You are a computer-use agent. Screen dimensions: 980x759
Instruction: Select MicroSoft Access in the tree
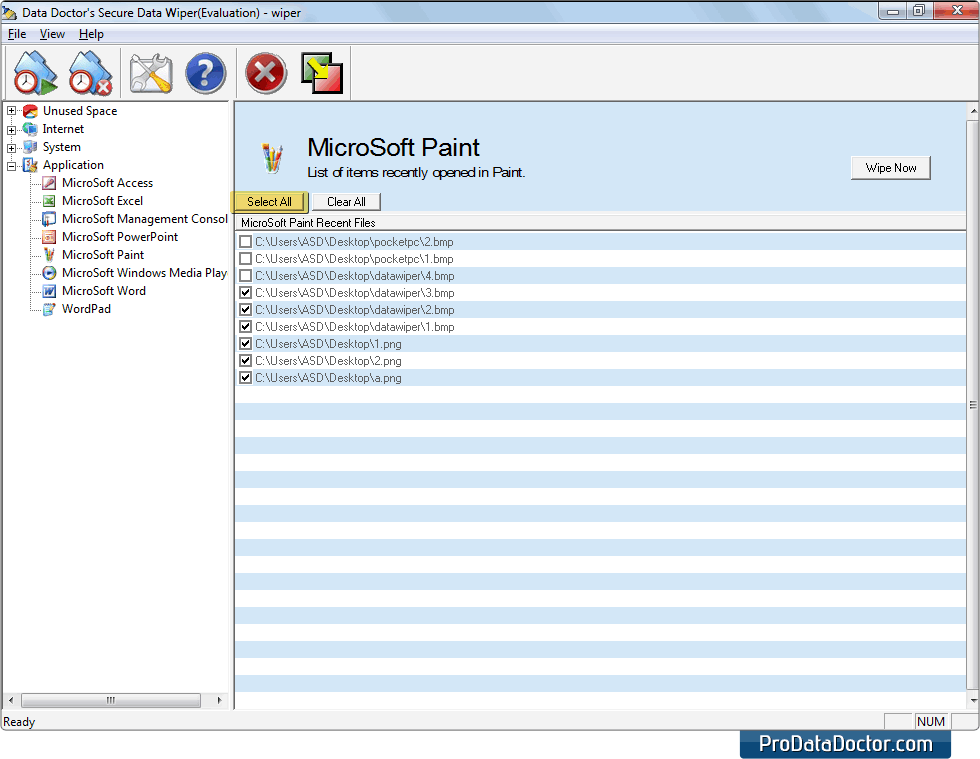point(108,183)
